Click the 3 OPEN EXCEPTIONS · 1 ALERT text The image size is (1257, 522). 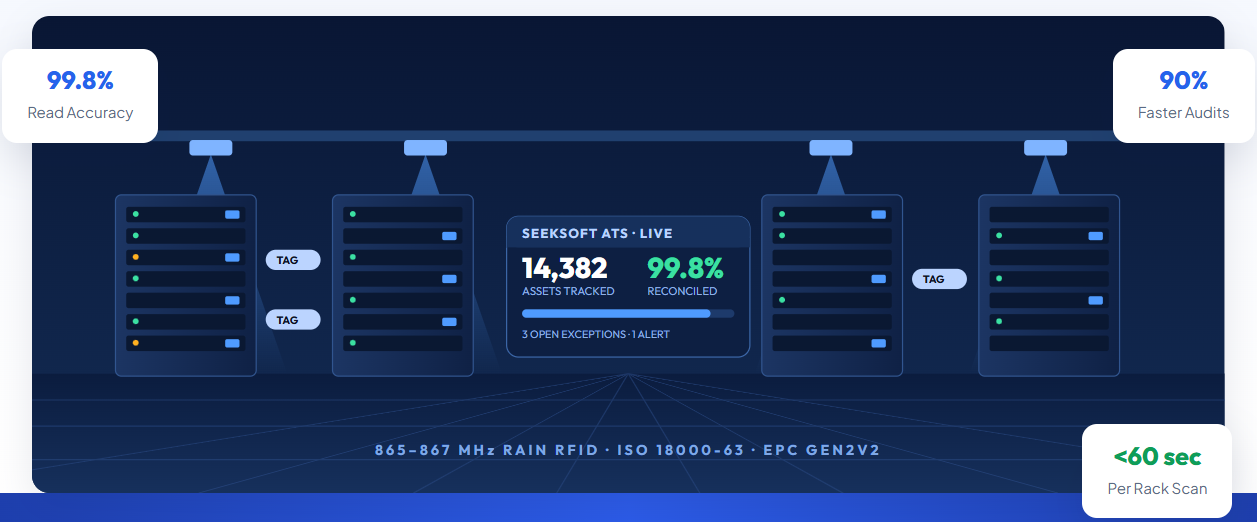596,334
